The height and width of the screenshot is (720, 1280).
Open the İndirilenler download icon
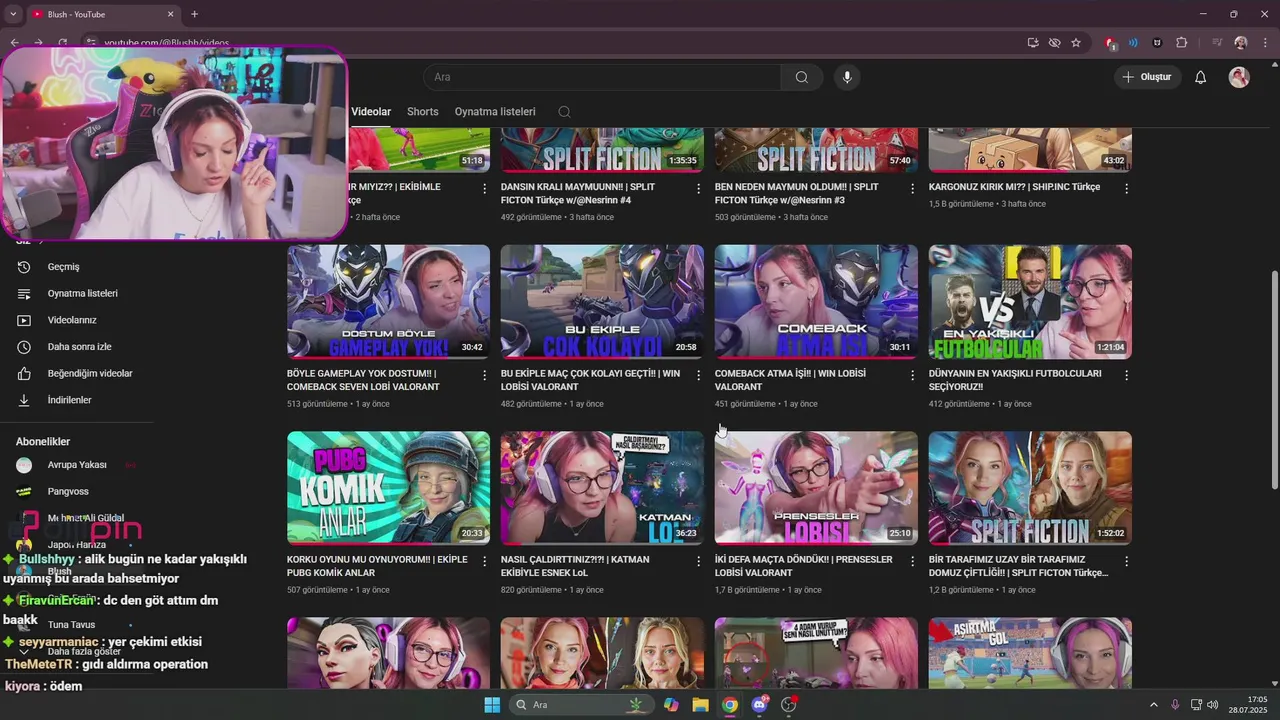pyautogui.click(x=24, y=400)
